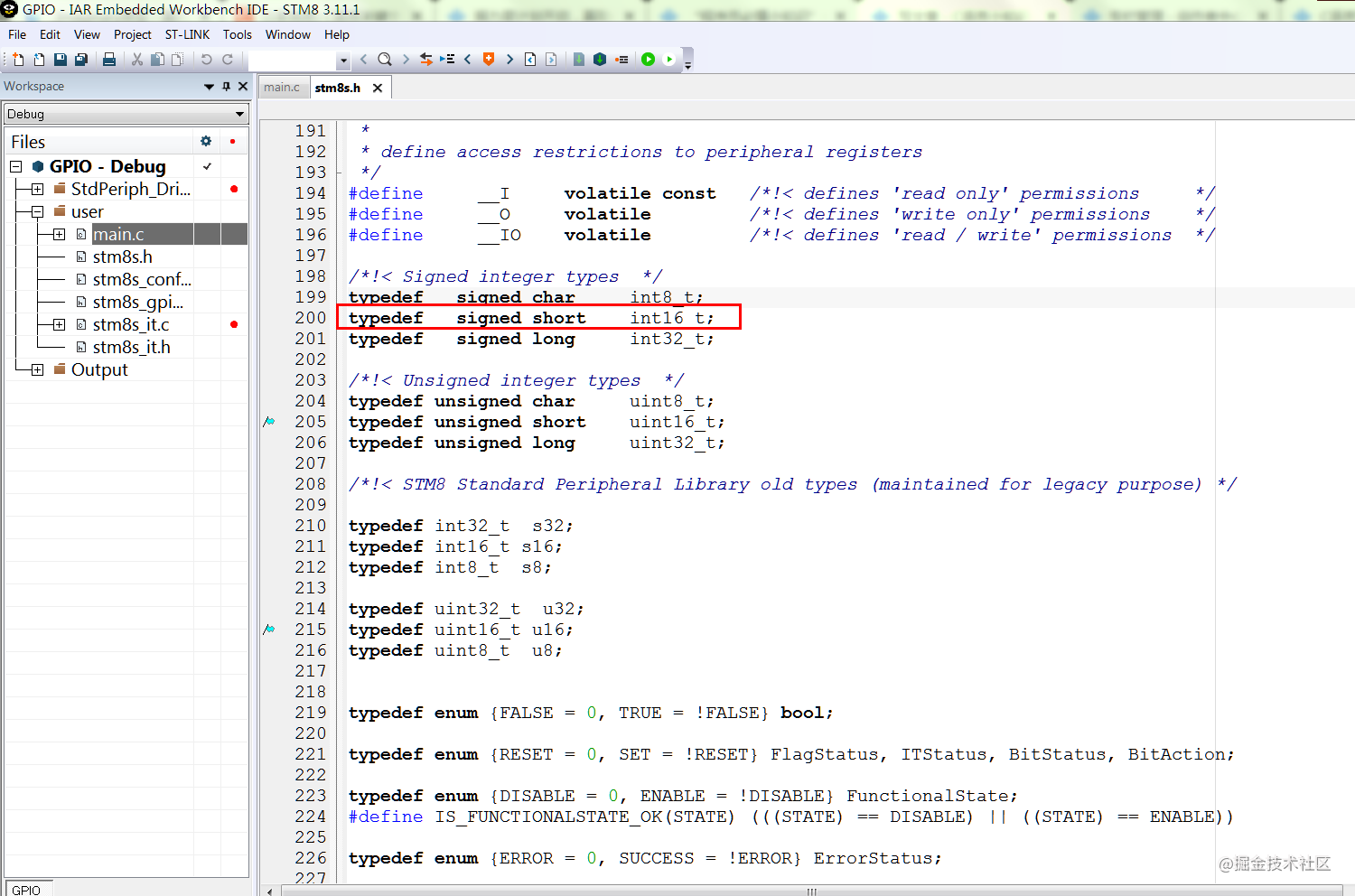The image size is (1355, 896).
Task: Open the quick search combo dropdown arrow
Action: pos(342,61)
